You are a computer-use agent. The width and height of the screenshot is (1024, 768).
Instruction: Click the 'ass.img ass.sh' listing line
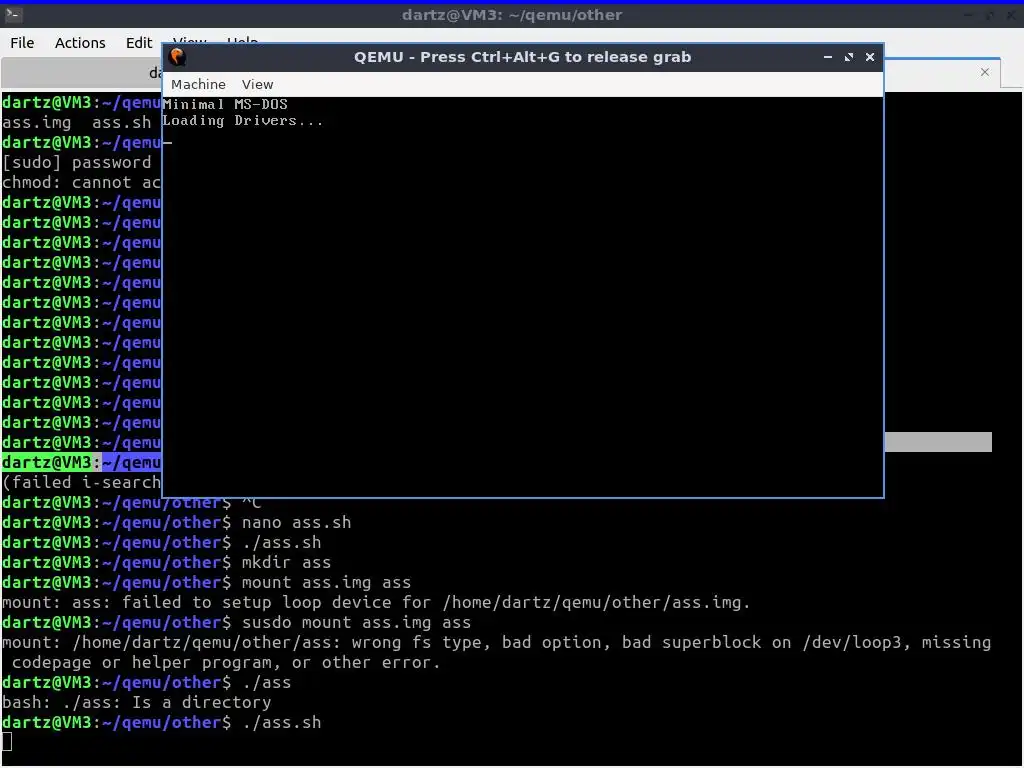tap(76, 123)
